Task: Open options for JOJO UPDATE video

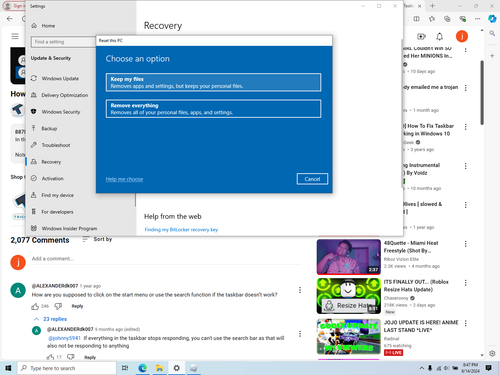Action: click(x=466, y=323)
